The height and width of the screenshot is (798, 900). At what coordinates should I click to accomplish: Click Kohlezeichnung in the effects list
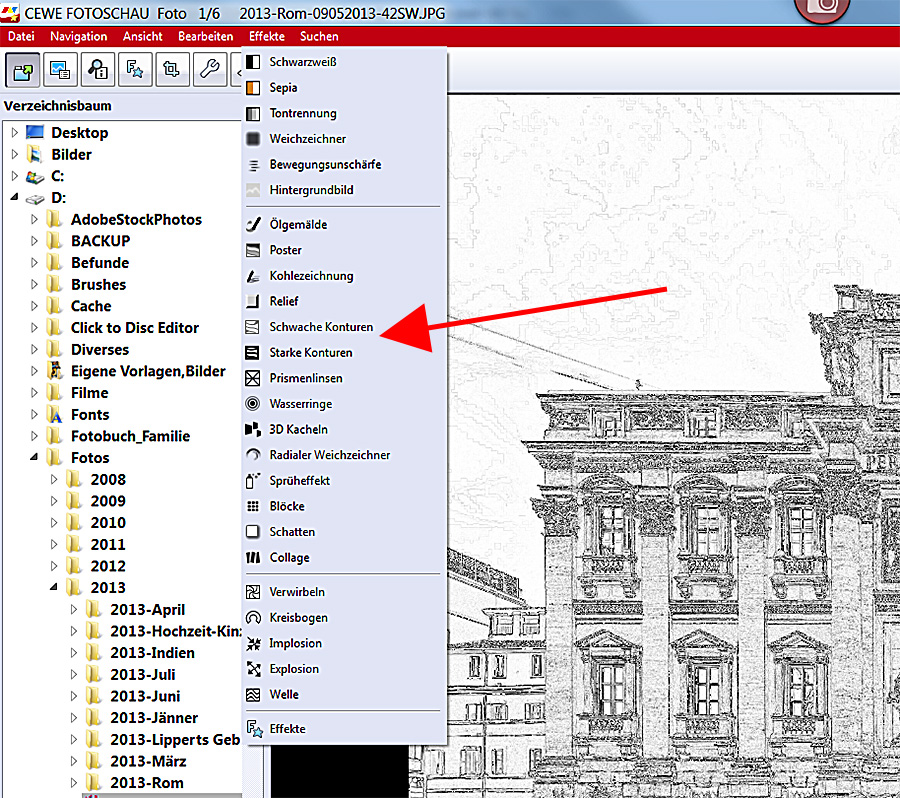(310, 276)
